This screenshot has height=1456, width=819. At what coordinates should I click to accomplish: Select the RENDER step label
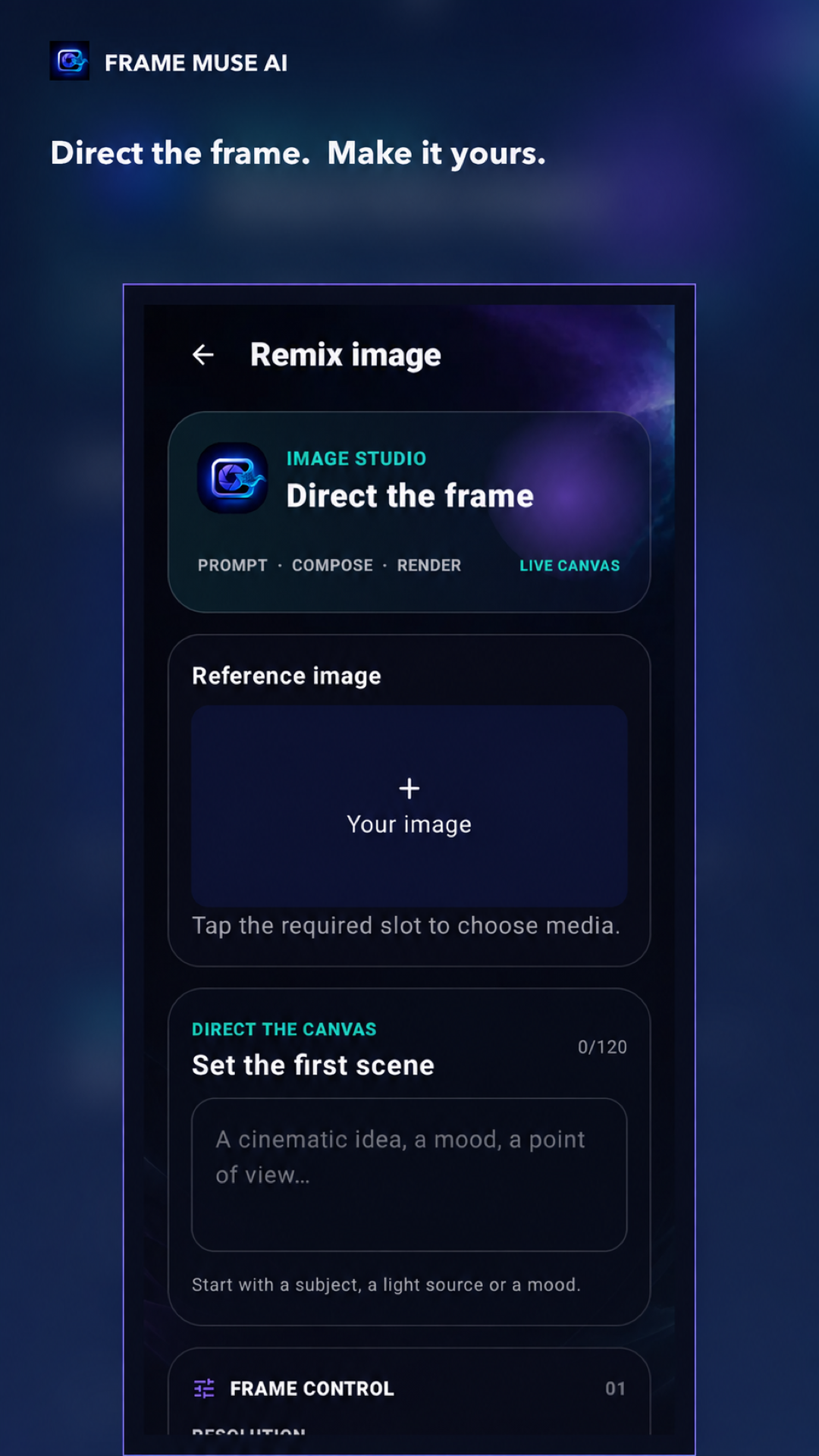[x=429, y=566]
